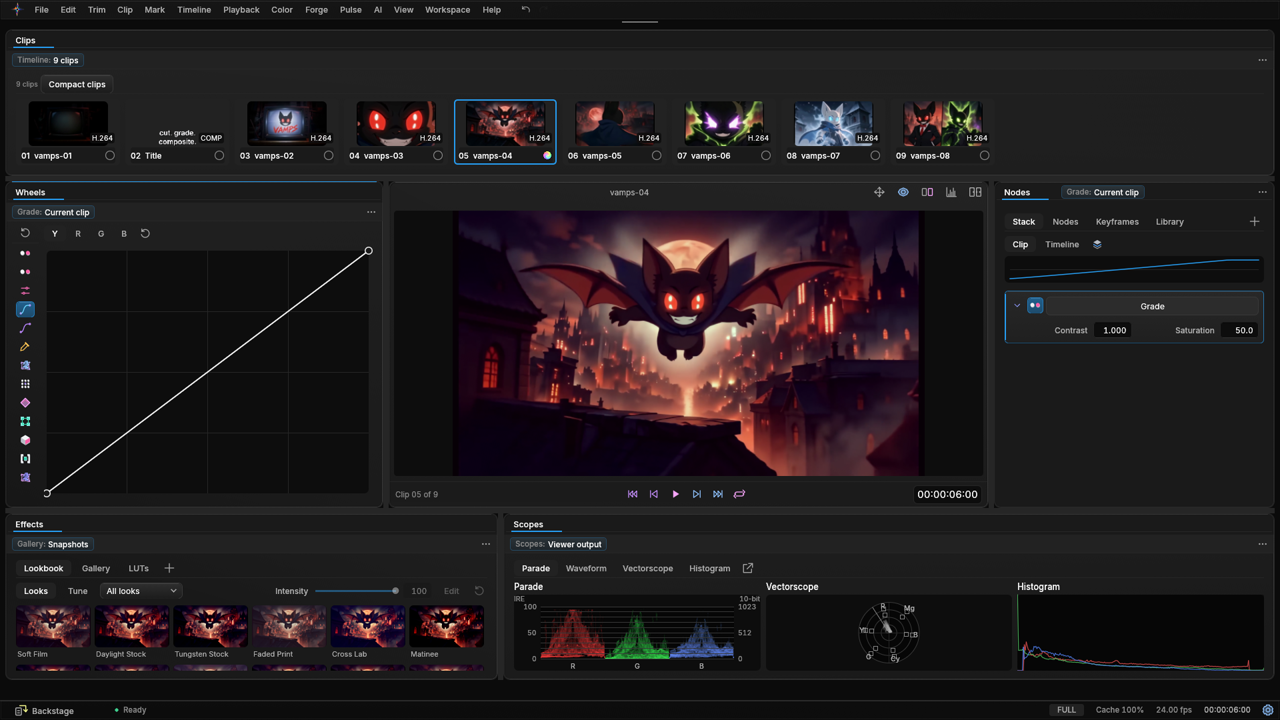
Task: Activate the pan/move tool above viewer
Action: coord(879,192)
